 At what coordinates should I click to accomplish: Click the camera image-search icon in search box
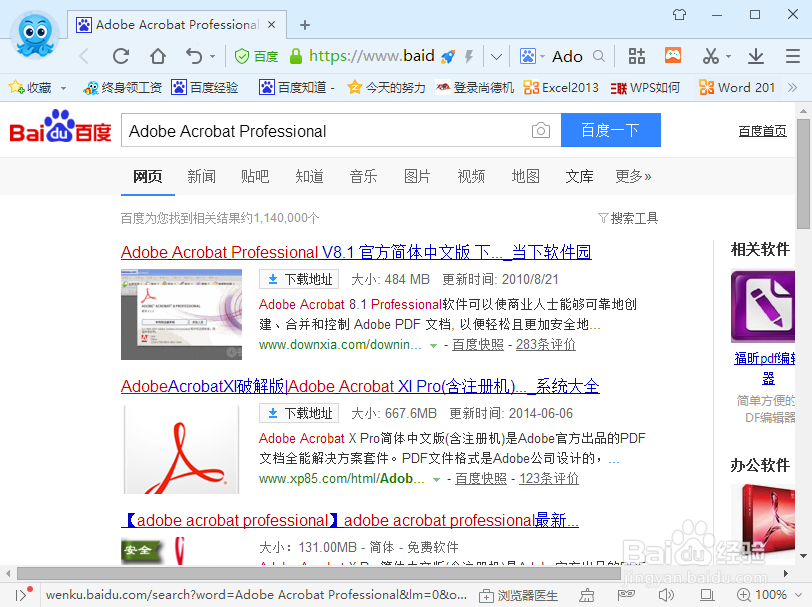coord(541,130)
